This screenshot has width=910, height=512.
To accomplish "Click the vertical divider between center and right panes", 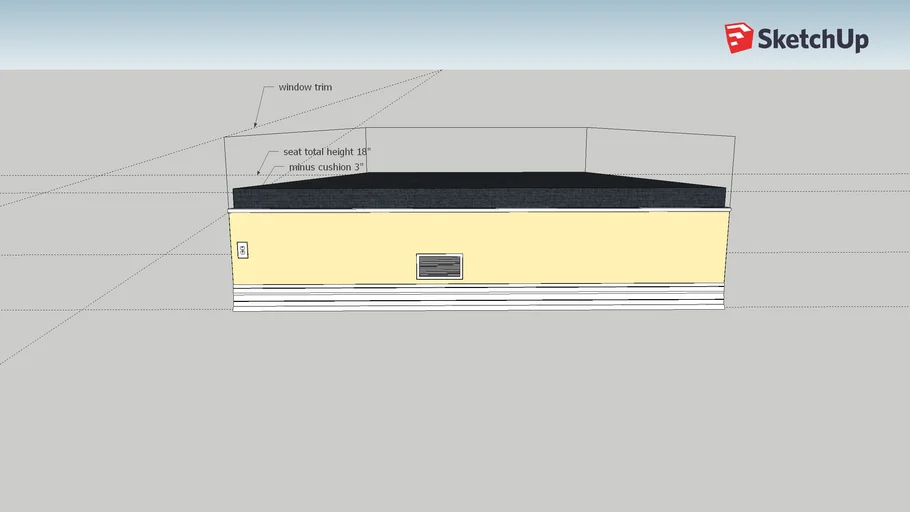I will tap(586, 148).
